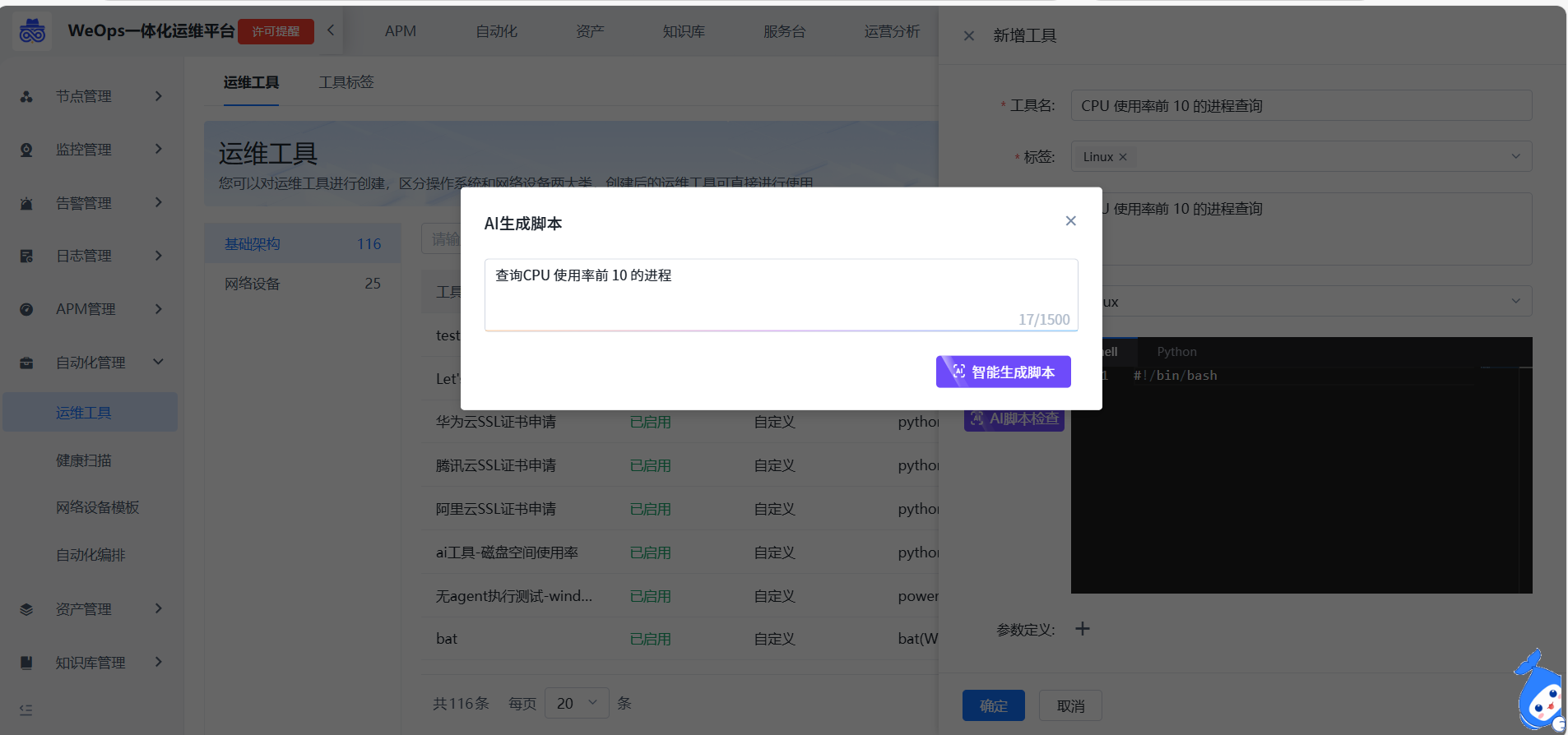
Task: Click the 取消 button
Action: coord(1070,705)
